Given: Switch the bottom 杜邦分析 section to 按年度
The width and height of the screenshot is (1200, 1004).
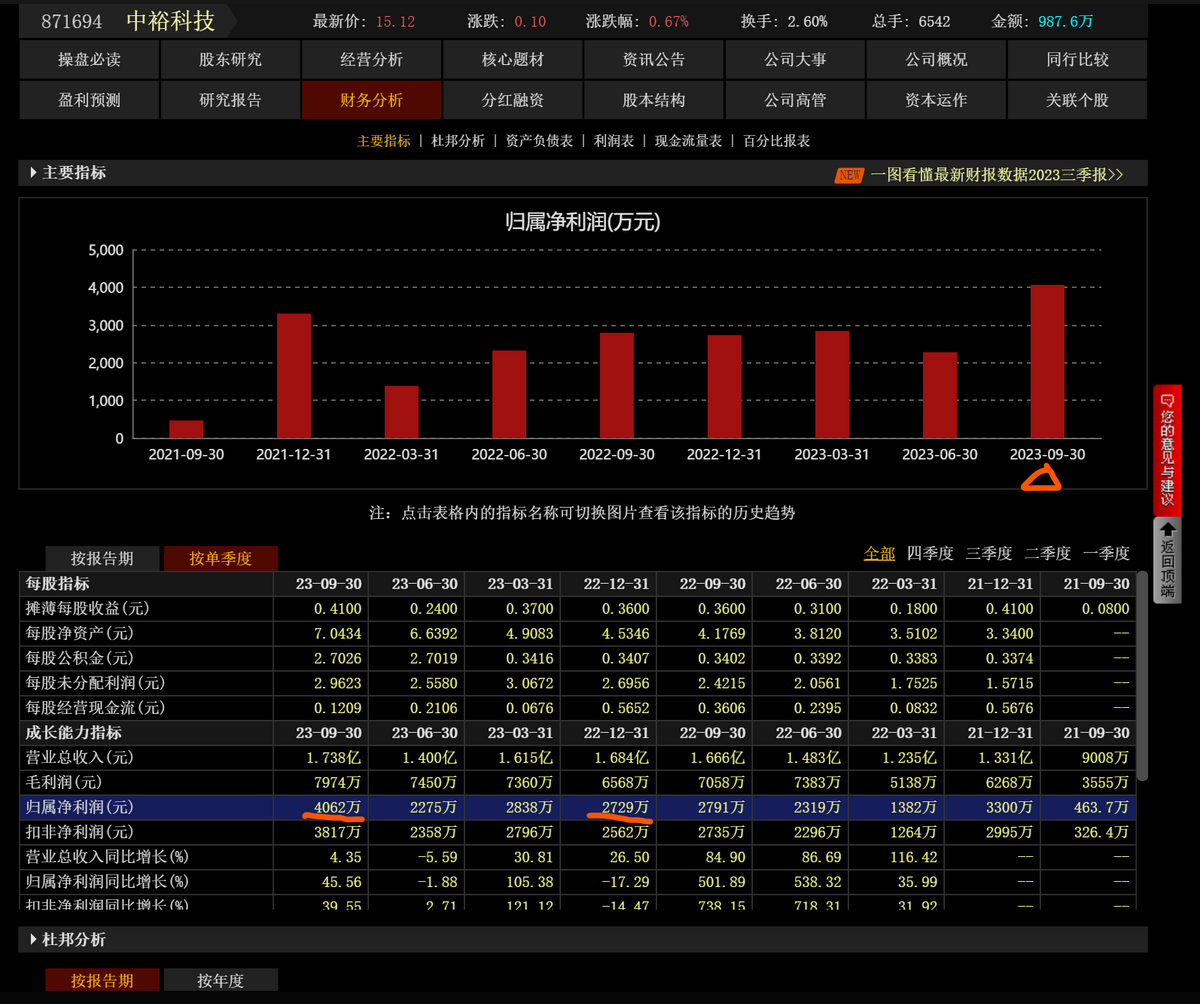Looking at the screenshot, I should (220, 980).
